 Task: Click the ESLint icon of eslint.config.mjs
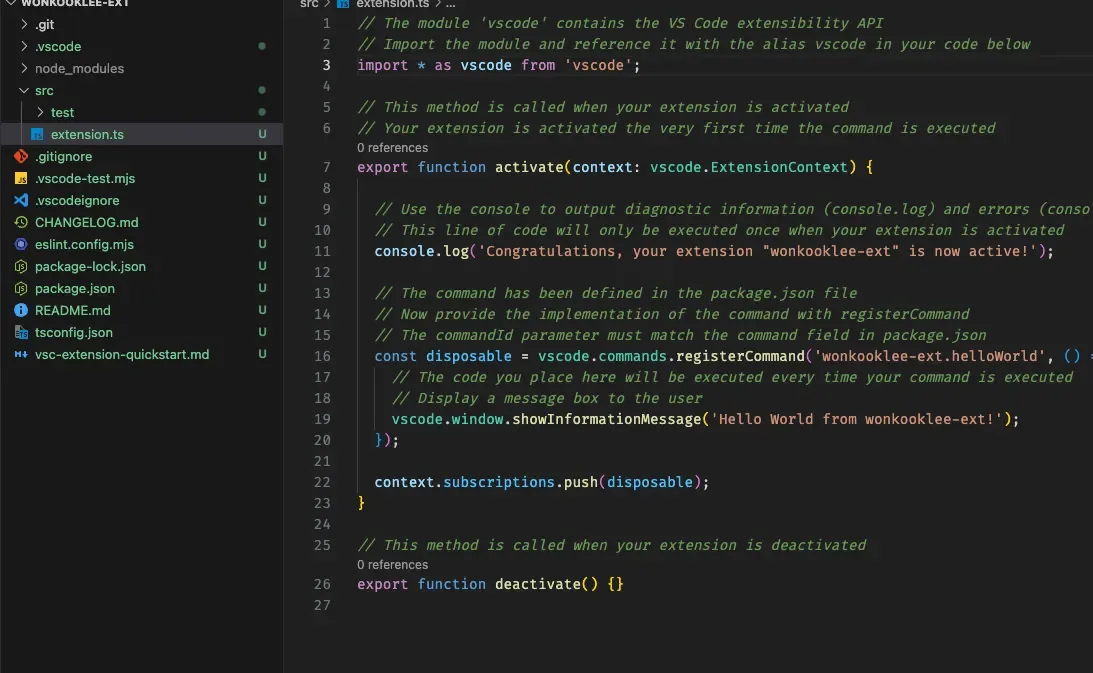(21, 244)
